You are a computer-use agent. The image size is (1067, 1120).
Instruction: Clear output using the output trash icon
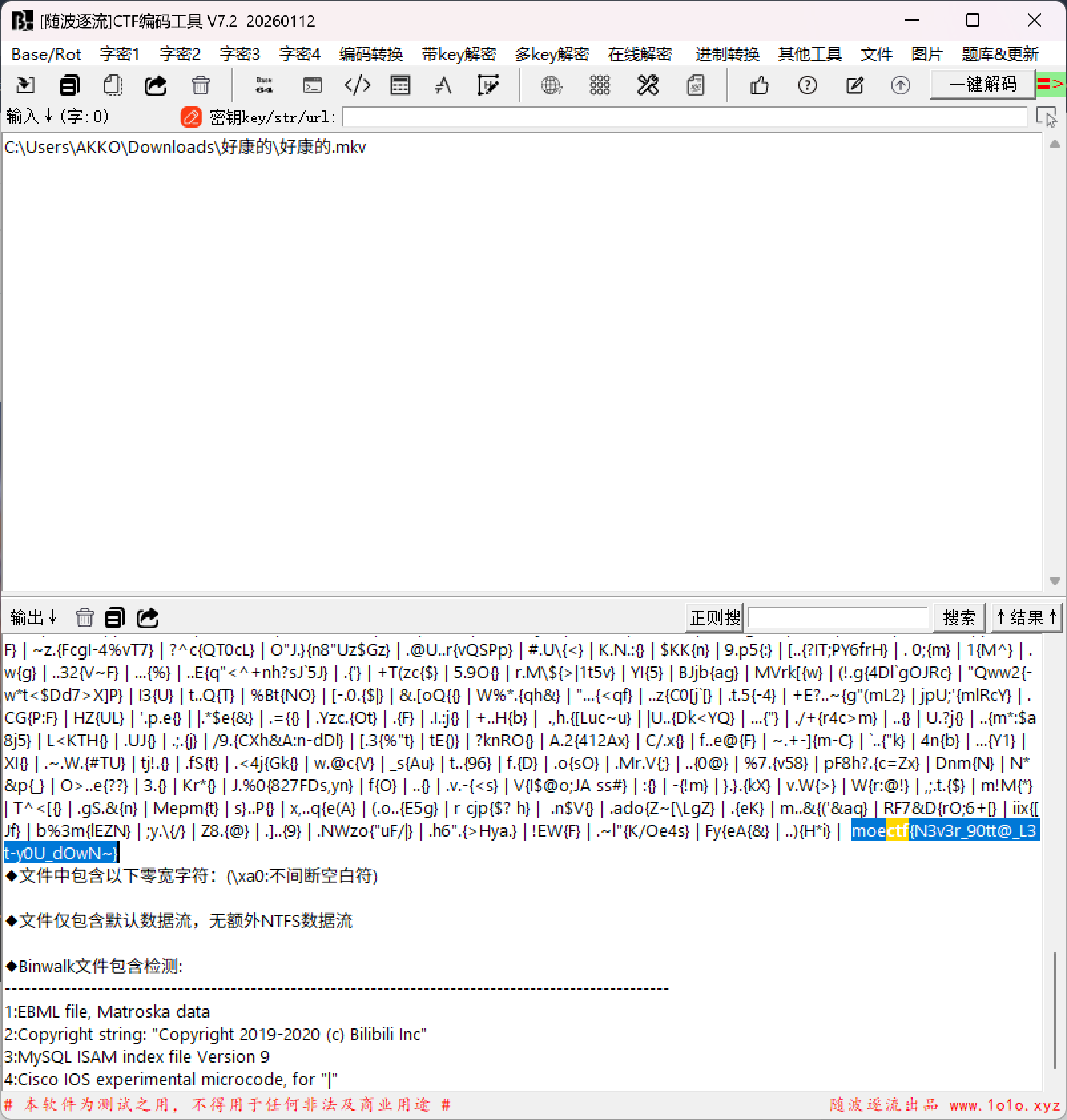84,618
